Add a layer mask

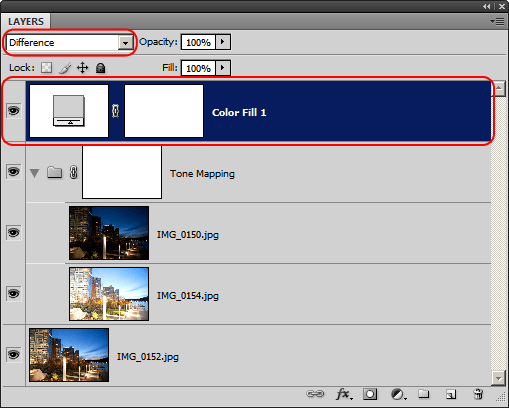click(x=370, y=394)
